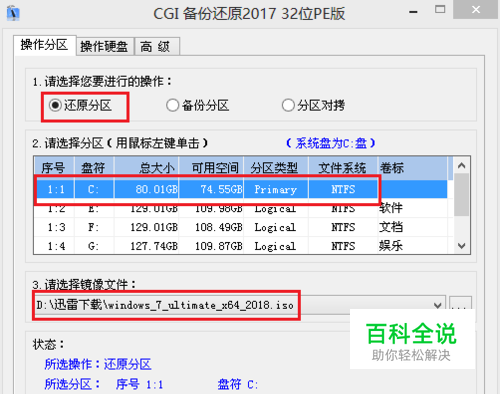Screen dimensions: 500x394
Task: Open the 高 级 tab
Action: coord(156,47)
